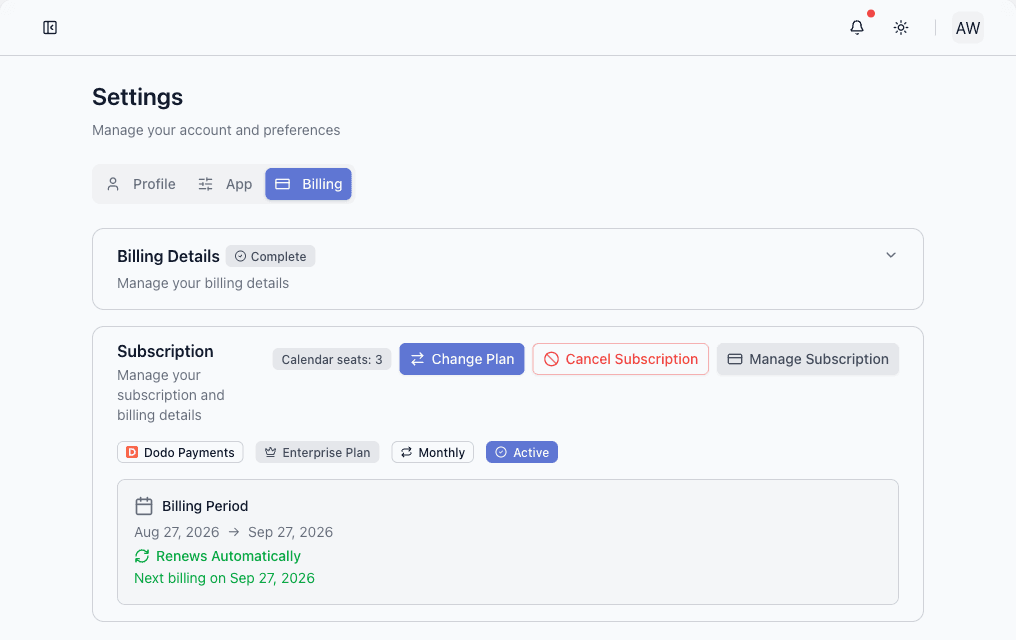Click the Aug 27, 2026 start date
The image size is (1016, 640).
point(177,532)
